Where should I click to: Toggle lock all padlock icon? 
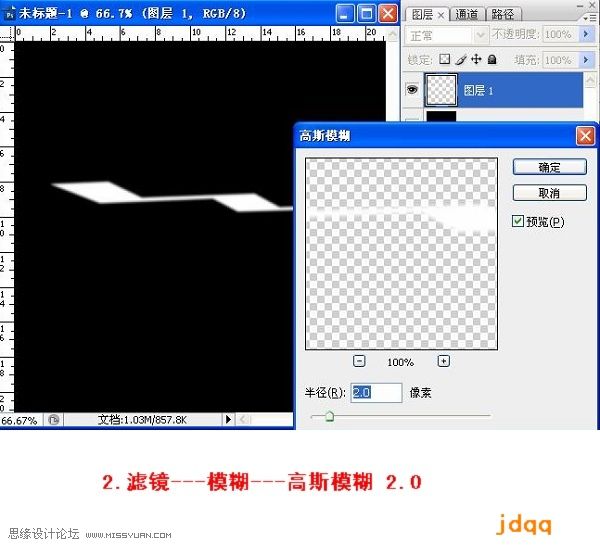(x=492, y=59)
